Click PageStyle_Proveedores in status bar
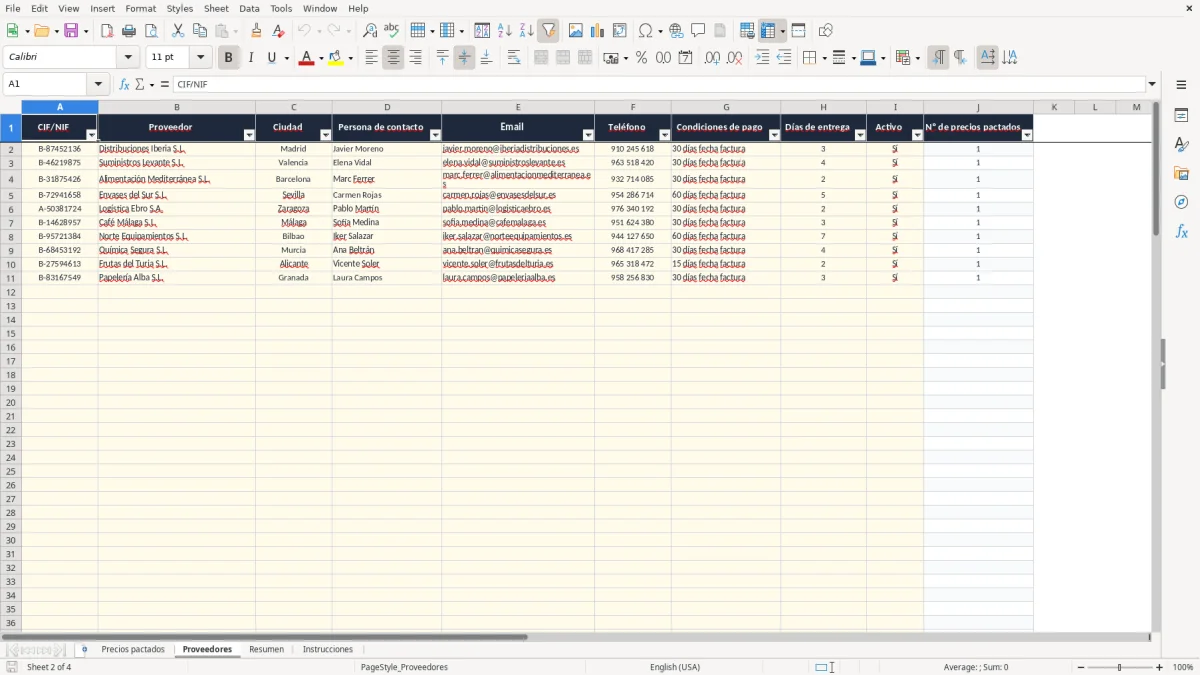This screenshot has height=675, width=1200. click(x=404, y=667)
